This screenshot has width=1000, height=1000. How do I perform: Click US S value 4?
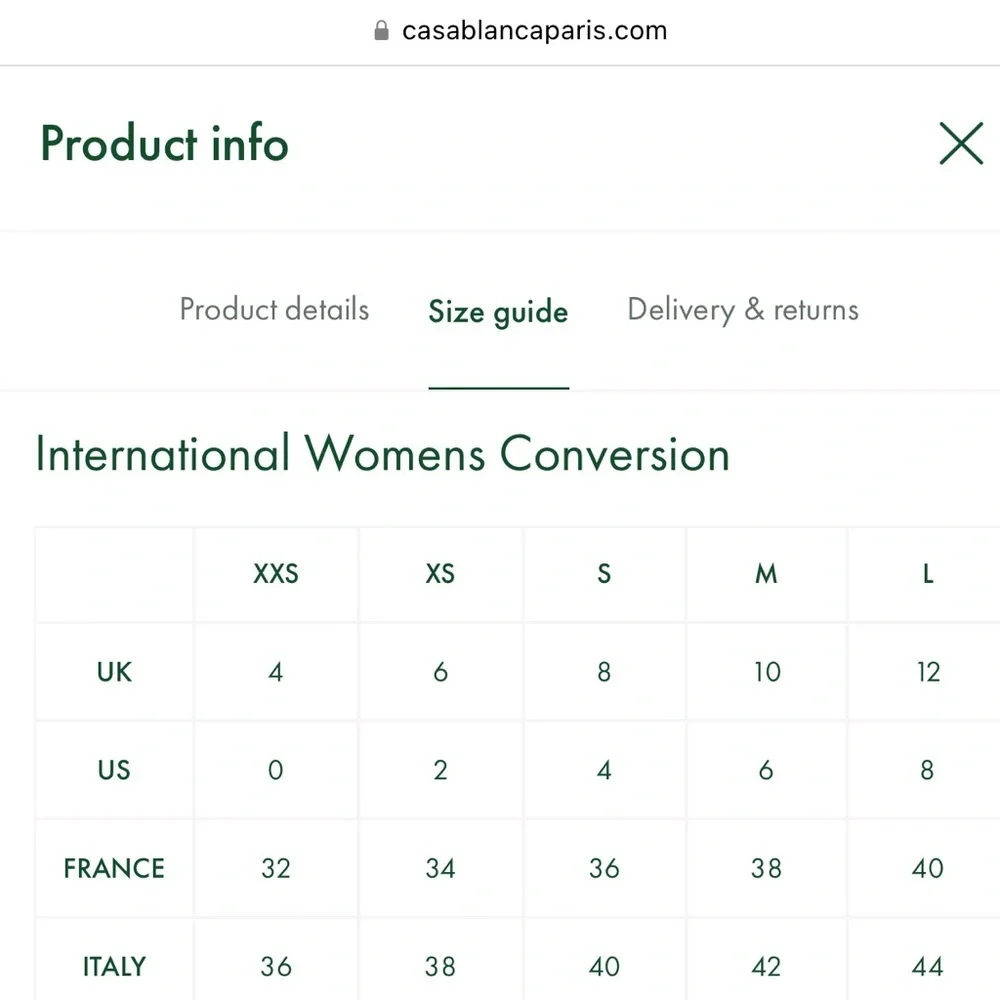click(604, 770)
